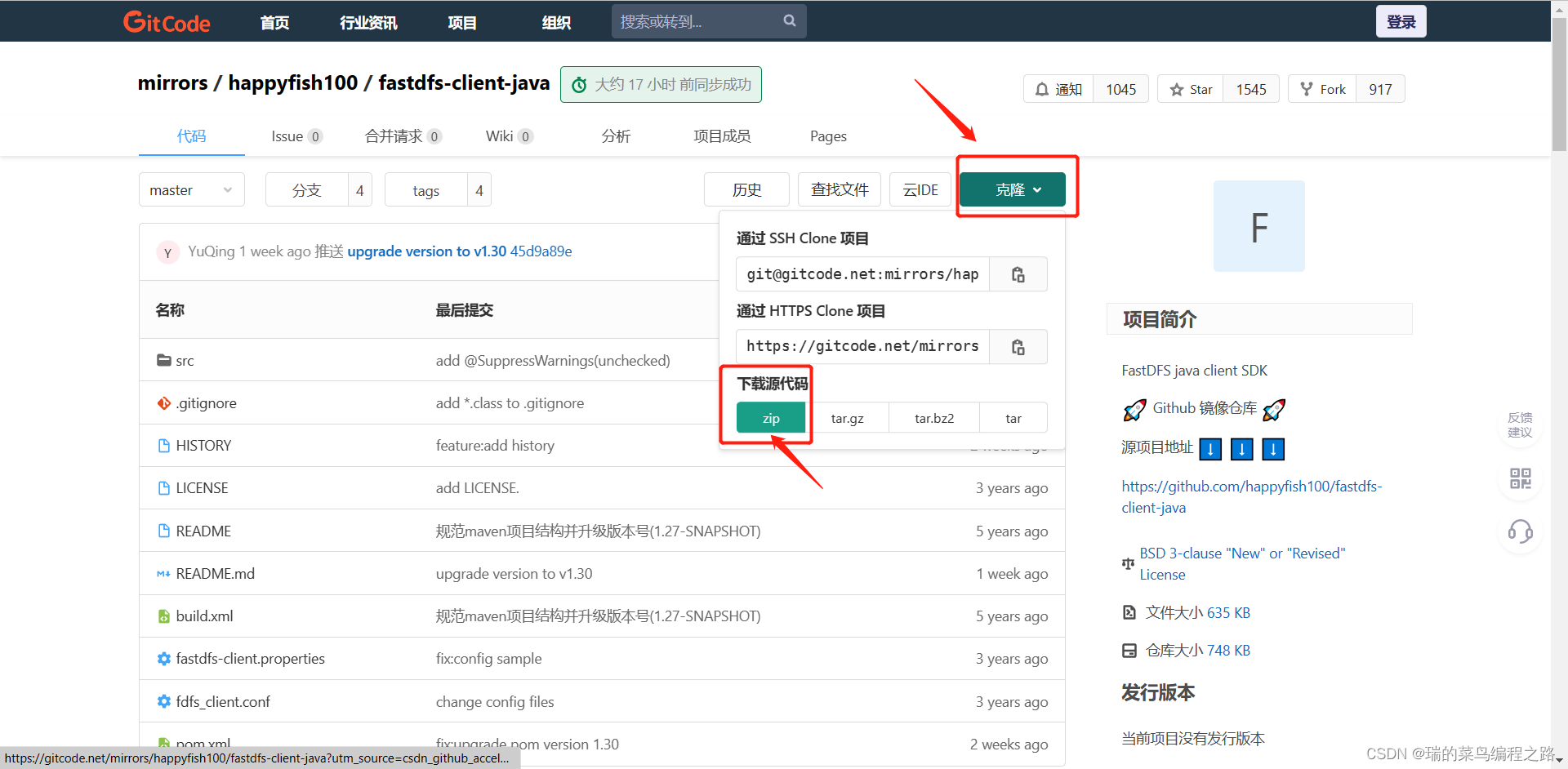The width and height of the screenshot is (1568, 769).
Task: Open 行业资讯 in top navigation
Action: point(368,23)
